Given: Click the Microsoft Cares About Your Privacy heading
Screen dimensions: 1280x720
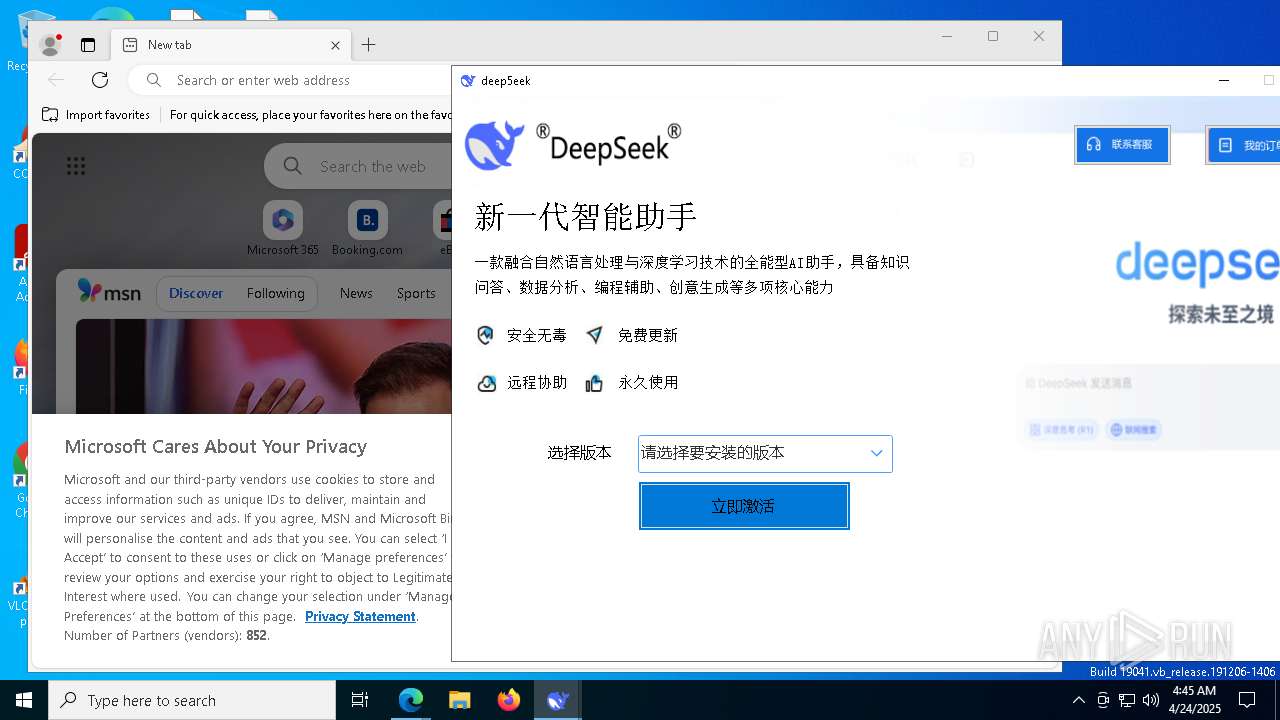Looking at the screenshot, I should pos(215,446).
